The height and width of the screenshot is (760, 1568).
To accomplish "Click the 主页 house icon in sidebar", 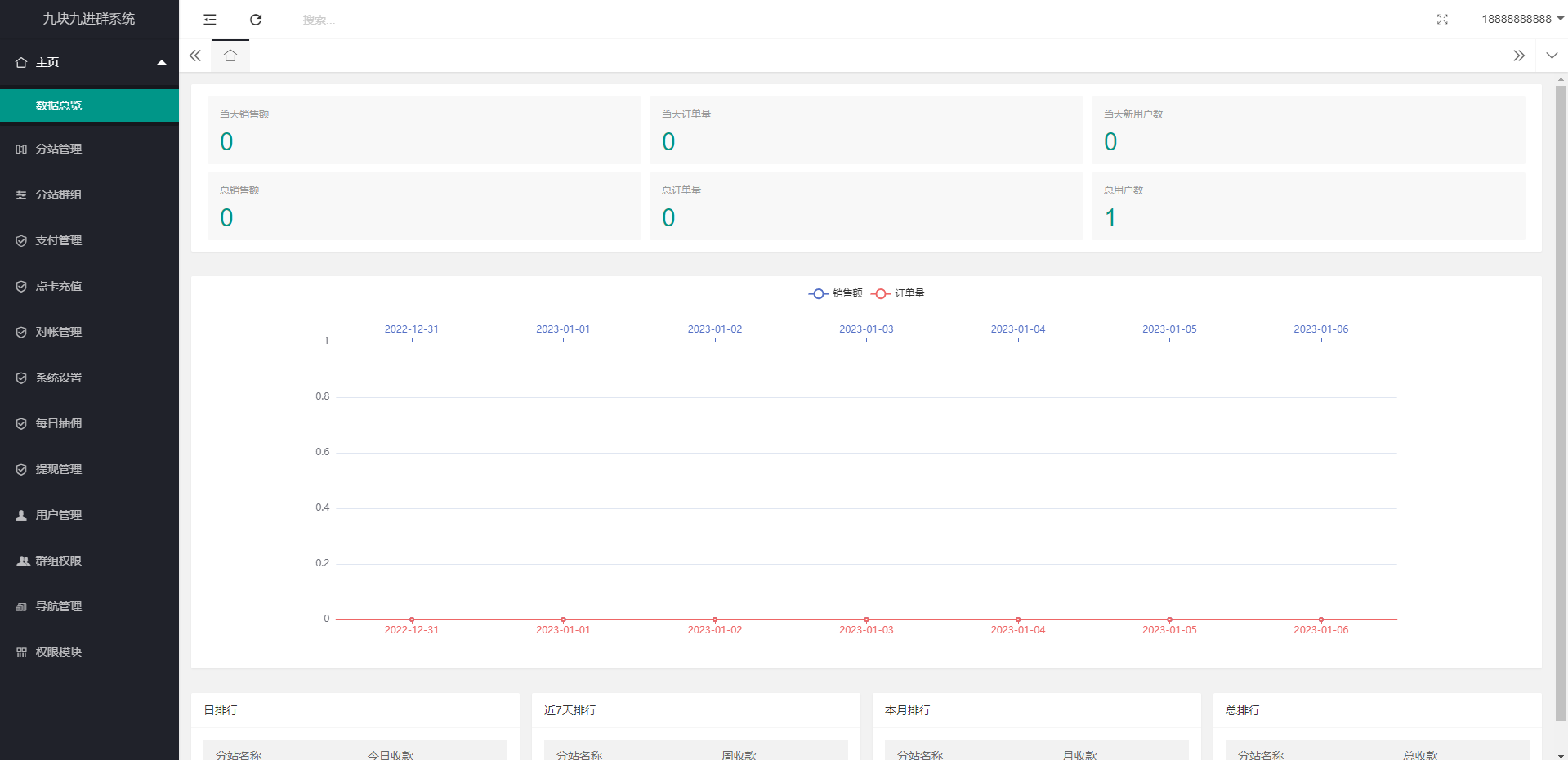I will point(21,62).
